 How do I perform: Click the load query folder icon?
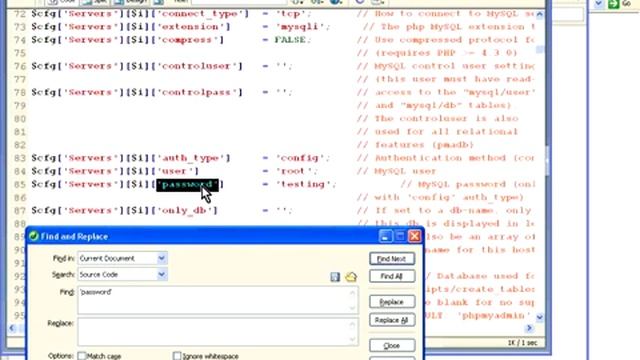click(x=351, y=277)
